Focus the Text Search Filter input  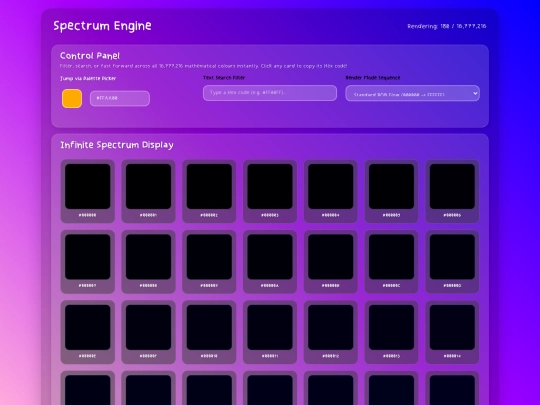(270, 93)
